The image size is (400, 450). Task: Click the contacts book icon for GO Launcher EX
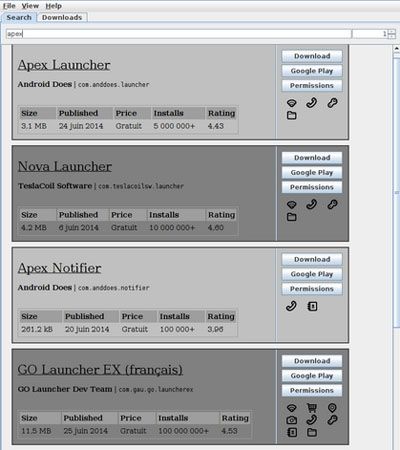tap(292, 433)
